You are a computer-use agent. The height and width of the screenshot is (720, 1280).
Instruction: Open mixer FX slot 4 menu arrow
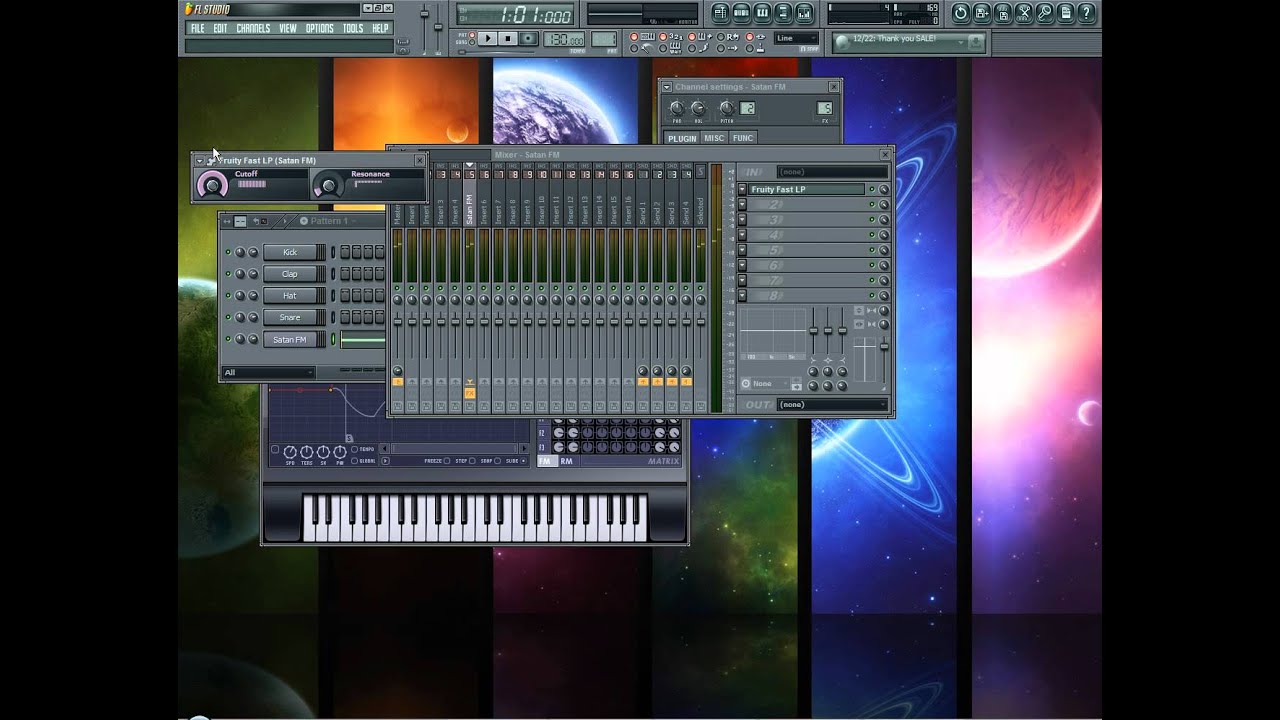pos(742,235)
